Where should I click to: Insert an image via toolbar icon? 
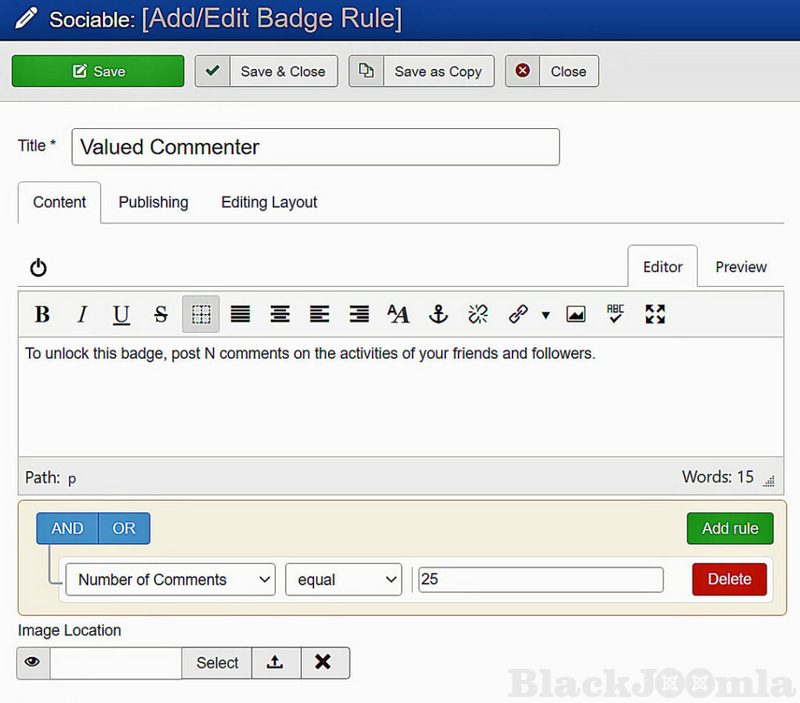(576, 315)
